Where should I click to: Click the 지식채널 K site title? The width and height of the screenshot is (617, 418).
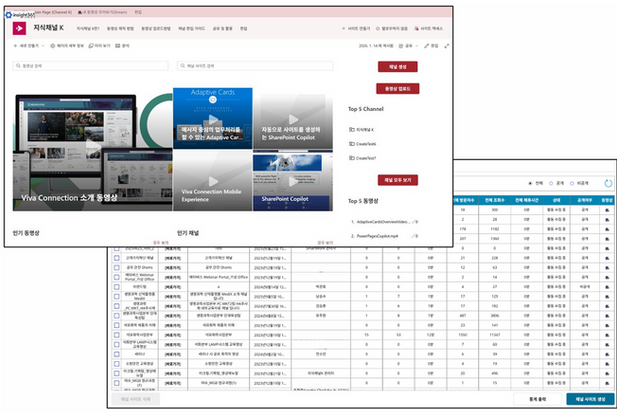coord(48,28)
